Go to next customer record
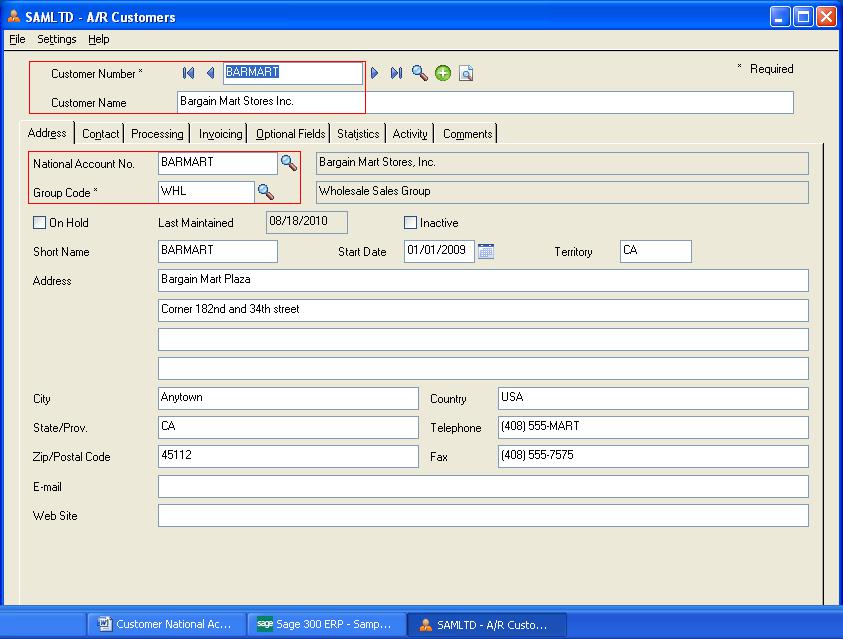843x639 pixels. coord(375,73)
